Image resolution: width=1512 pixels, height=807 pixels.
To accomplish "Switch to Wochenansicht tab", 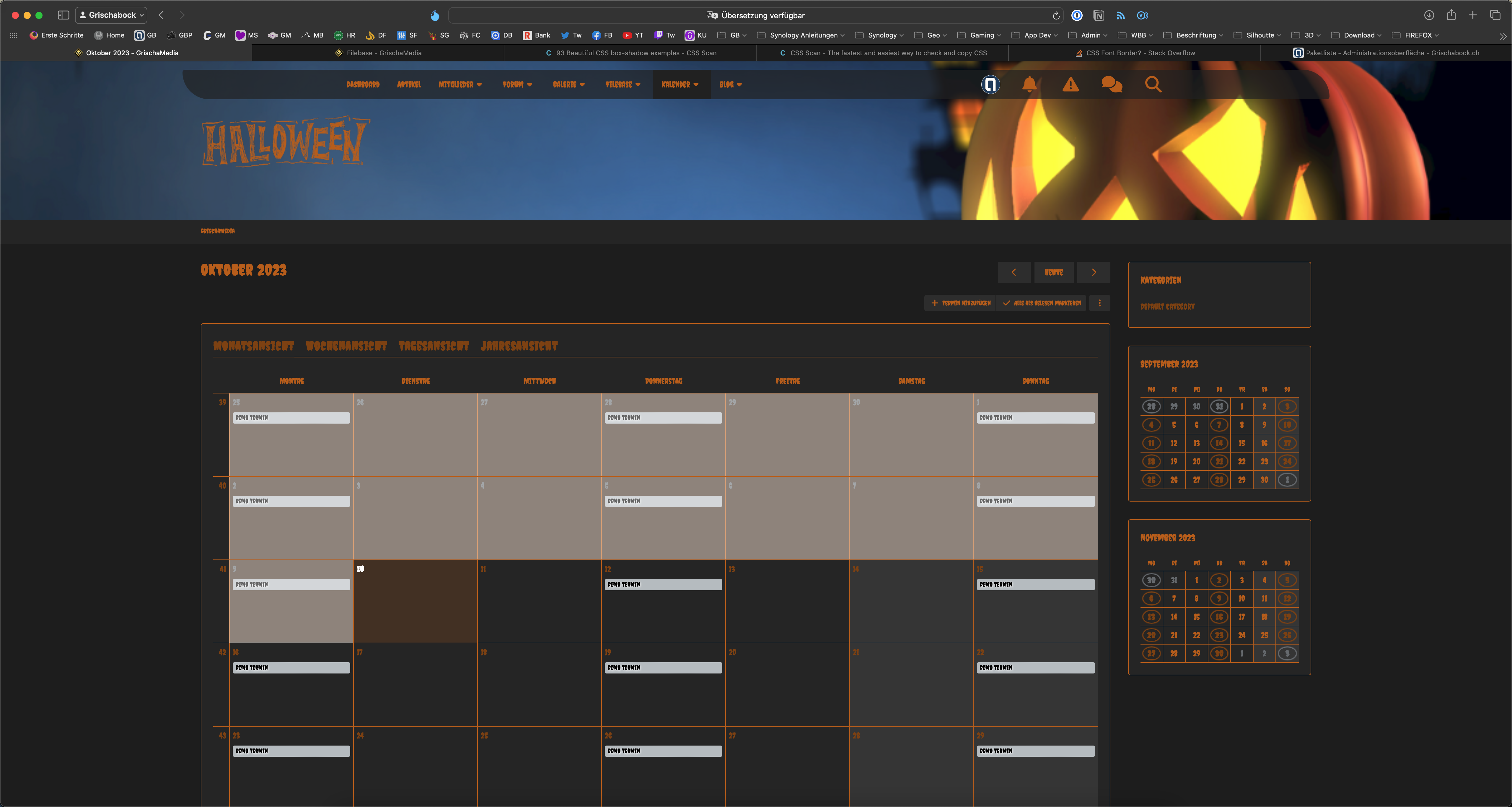I will click(346, 346).
